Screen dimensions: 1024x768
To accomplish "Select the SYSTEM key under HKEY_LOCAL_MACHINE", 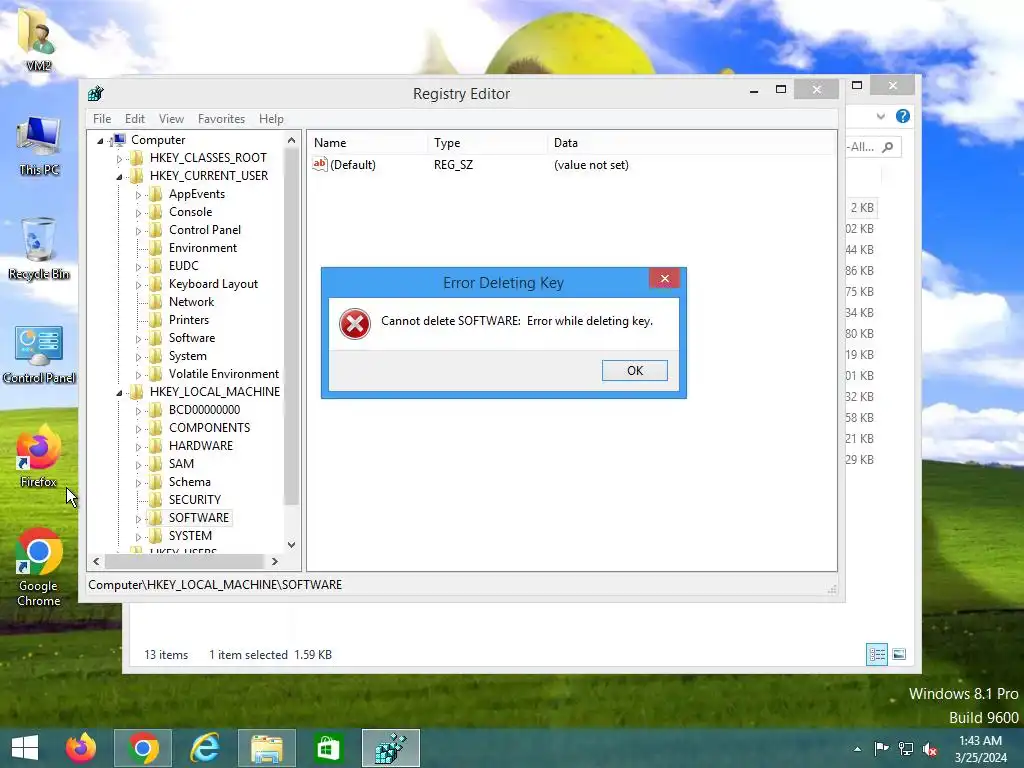I will point(190,536).
